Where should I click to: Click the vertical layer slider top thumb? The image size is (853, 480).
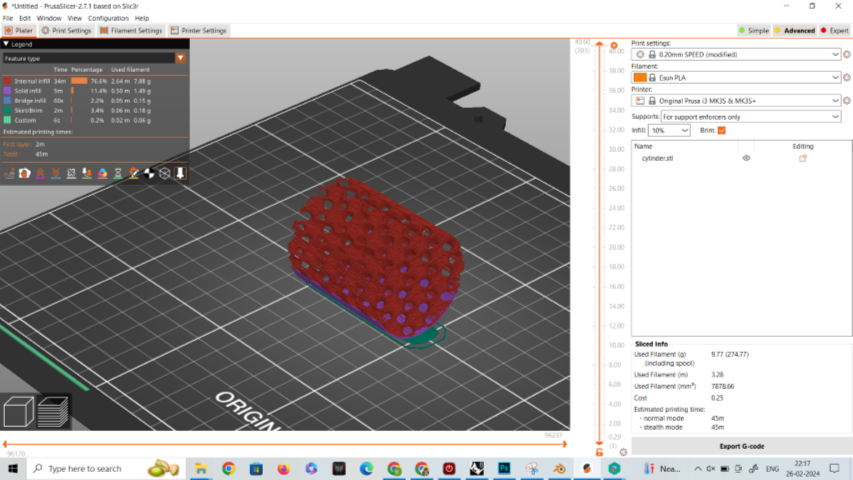point(599,44)
